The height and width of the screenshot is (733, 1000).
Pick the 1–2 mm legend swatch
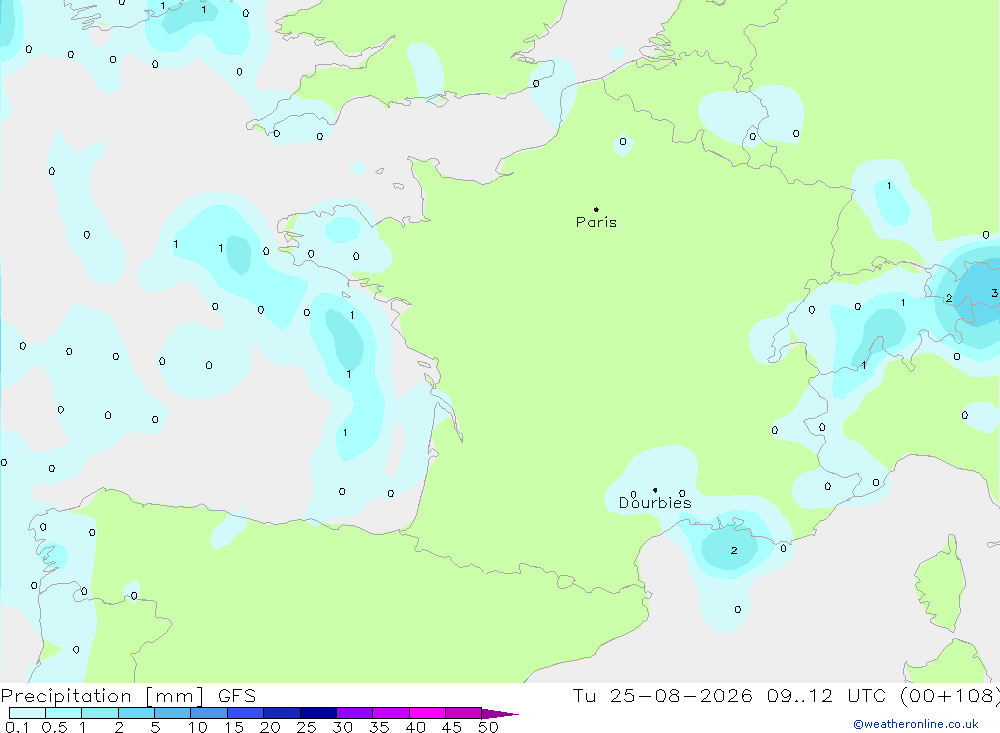pyautogui.click(x=100, y=713)
